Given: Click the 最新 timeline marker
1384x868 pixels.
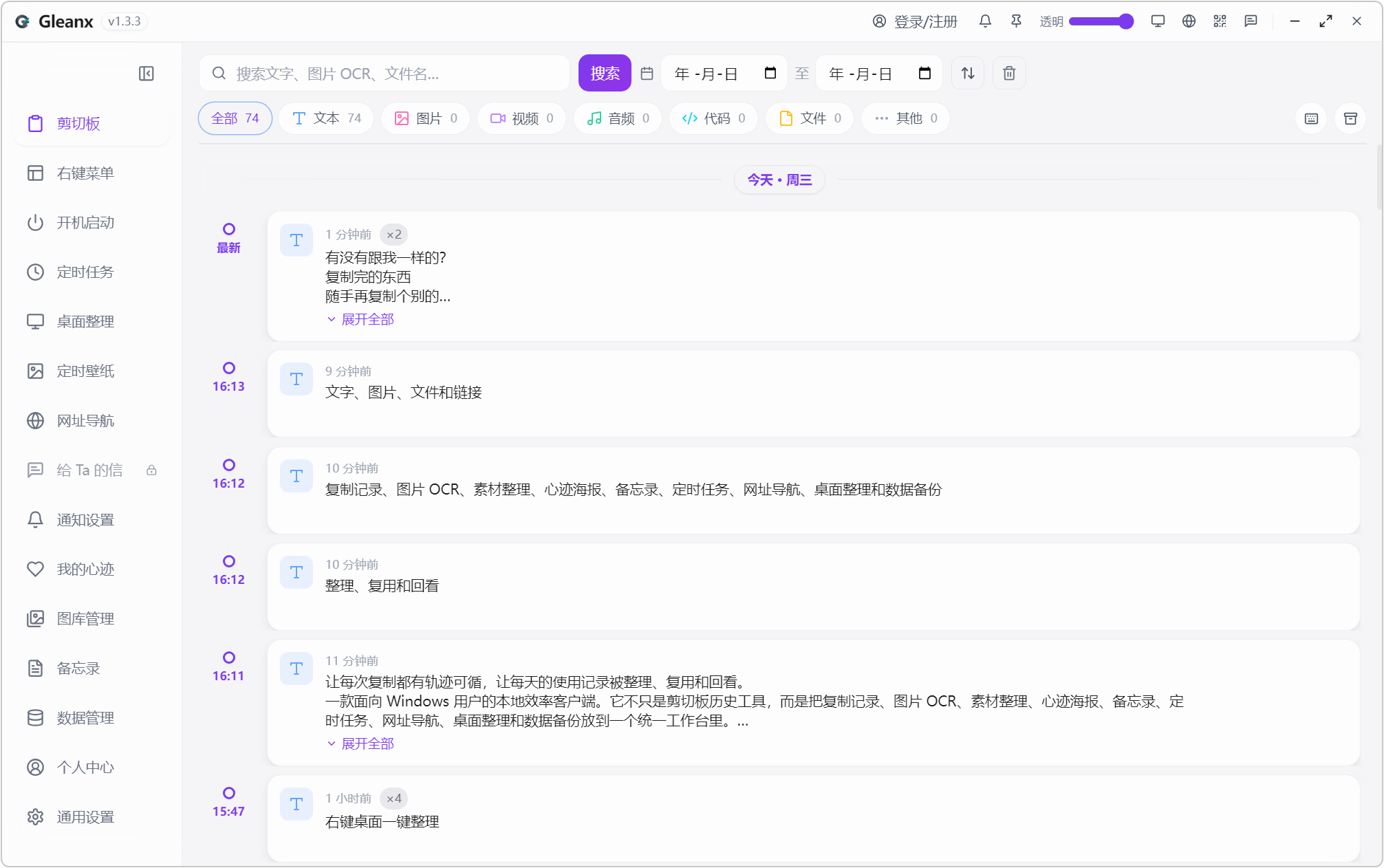Looking at the screenshot, I should [228, 239].
